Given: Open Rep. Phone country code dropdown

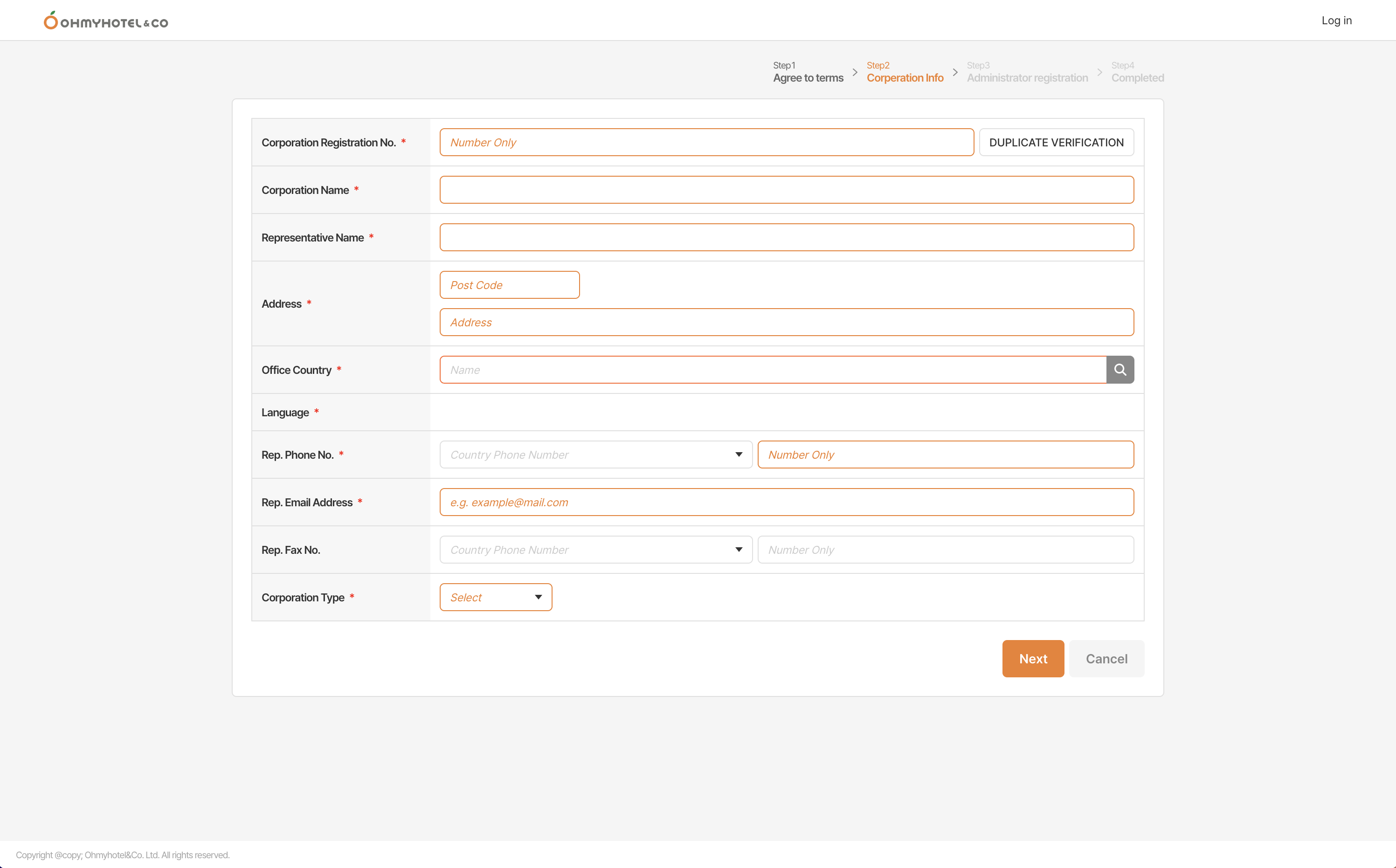Looking at the screenshot, I should click(x=596, y=455).
